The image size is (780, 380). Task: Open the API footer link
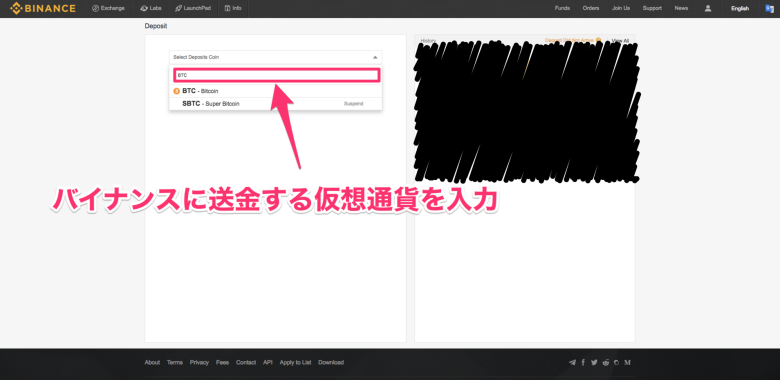pyautogui.click(x=268, y=363)
